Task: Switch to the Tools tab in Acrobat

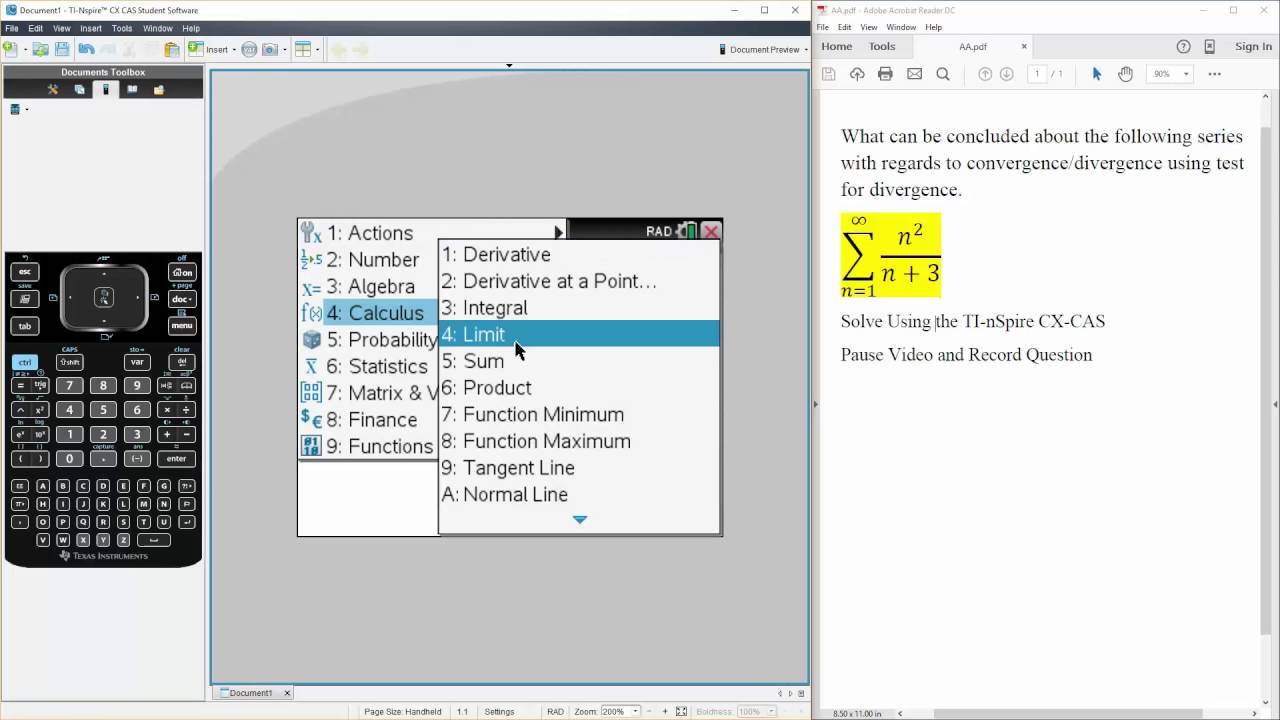Action: point(882,46)
